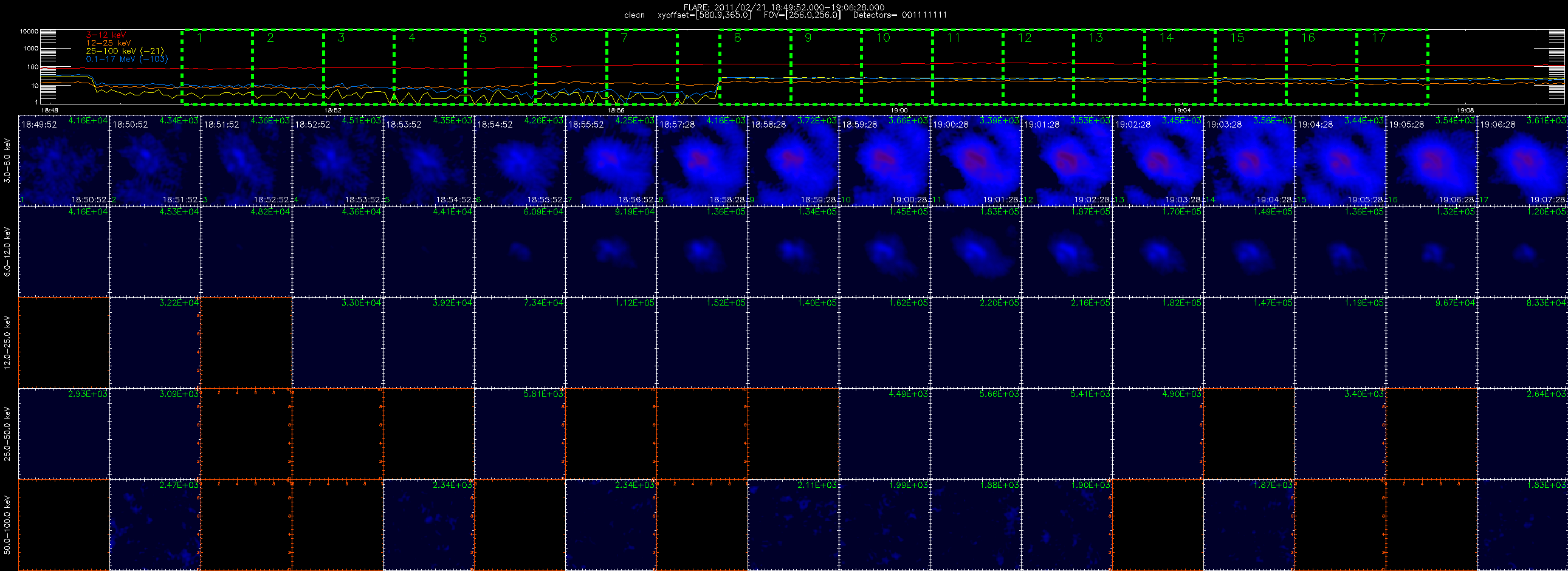Click the blue "0.1-17 MeV (-103)" legend entry
Image resolution: width=1568 pixels, height=571 pixels.
(x=126, y=59)
